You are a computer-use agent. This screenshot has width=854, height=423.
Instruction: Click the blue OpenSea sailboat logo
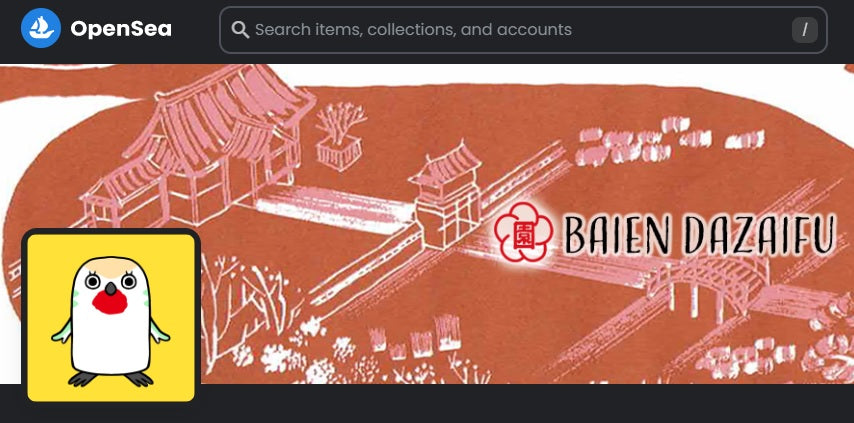coord(41,28)
